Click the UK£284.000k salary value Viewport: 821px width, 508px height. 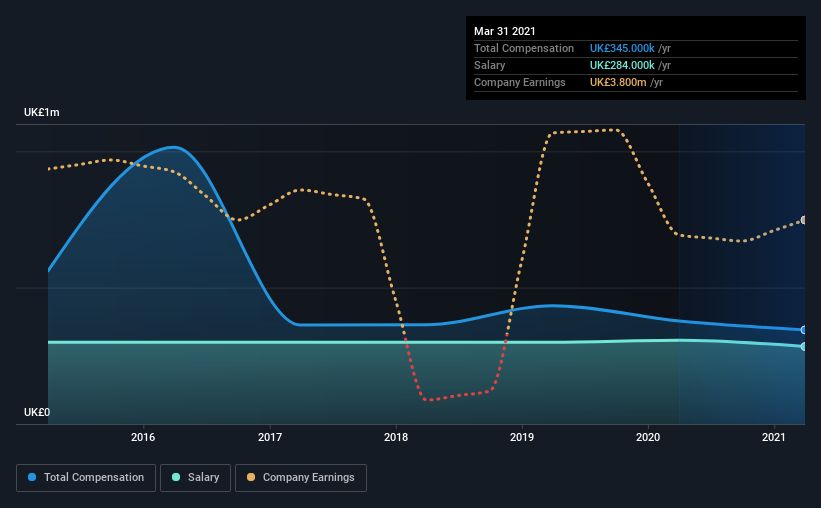[x=622, y=65]
